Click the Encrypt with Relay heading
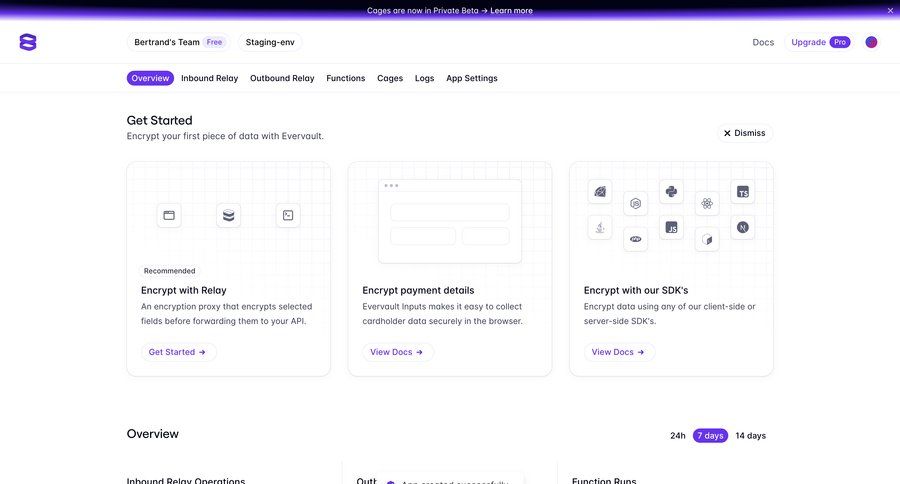 [184, 290]
